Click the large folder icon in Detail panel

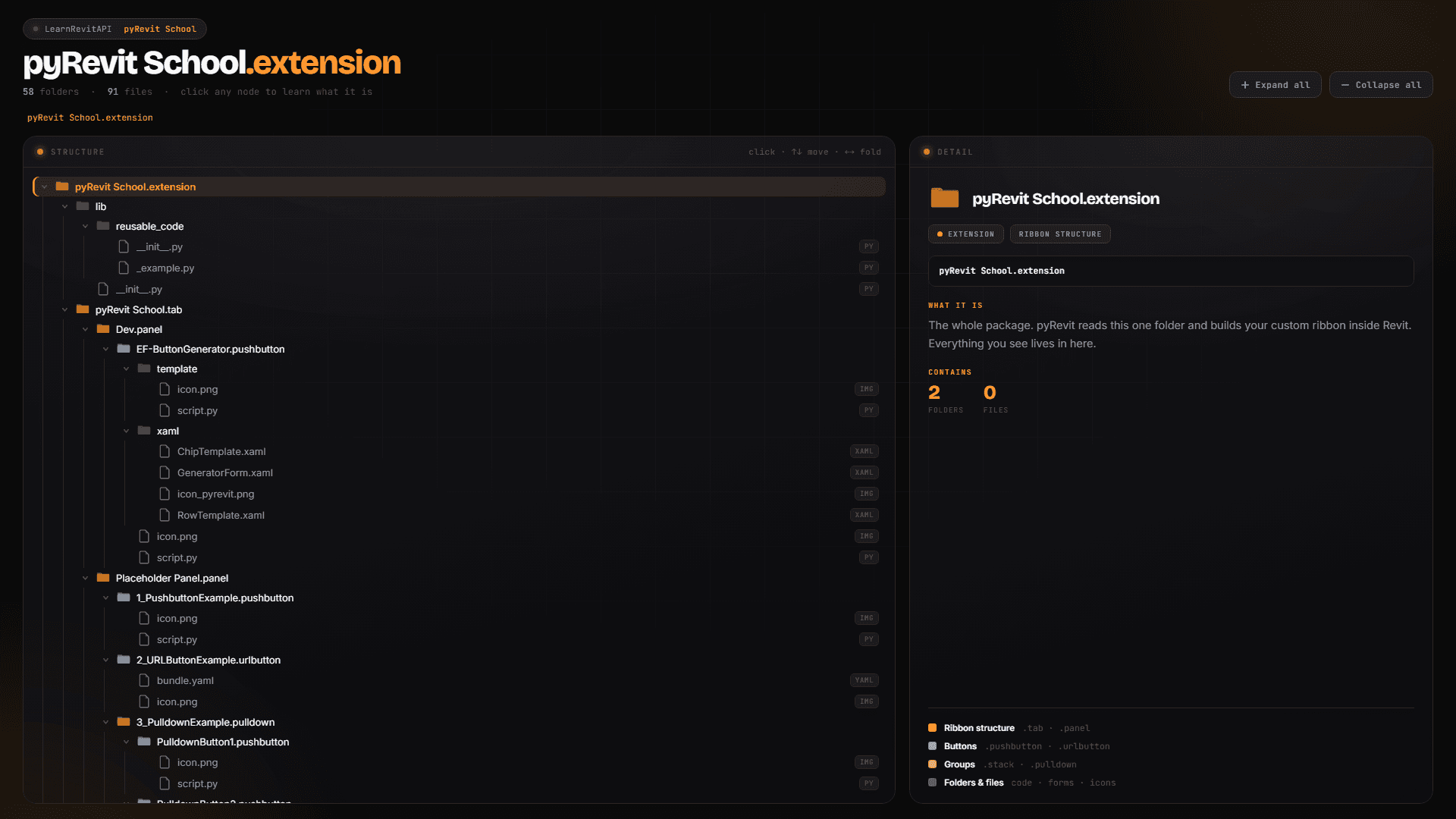[945, 198]
